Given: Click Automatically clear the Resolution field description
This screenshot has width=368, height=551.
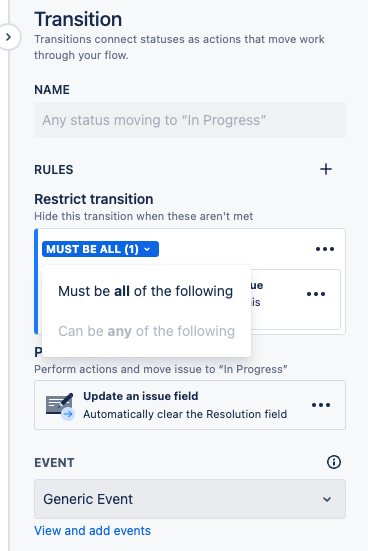Looking at the screenshot, I should tap(185, 414).
